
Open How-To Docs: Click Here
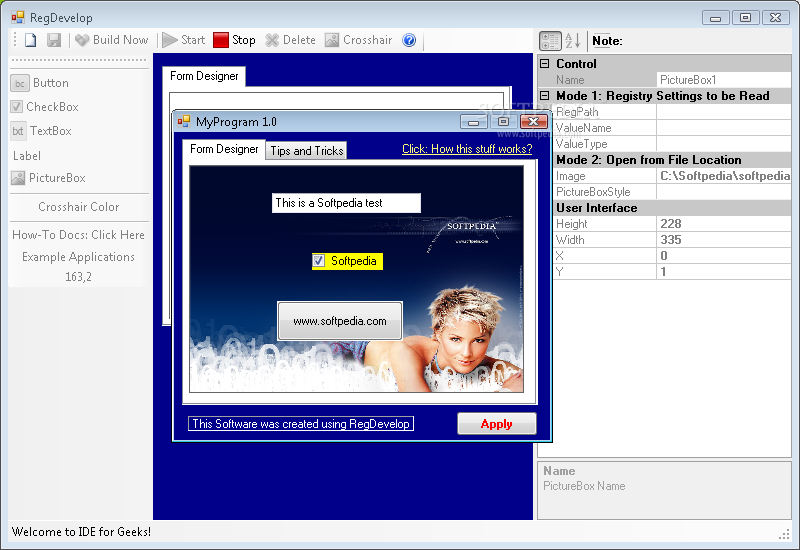pyautogui.click(x=79, y=235)
